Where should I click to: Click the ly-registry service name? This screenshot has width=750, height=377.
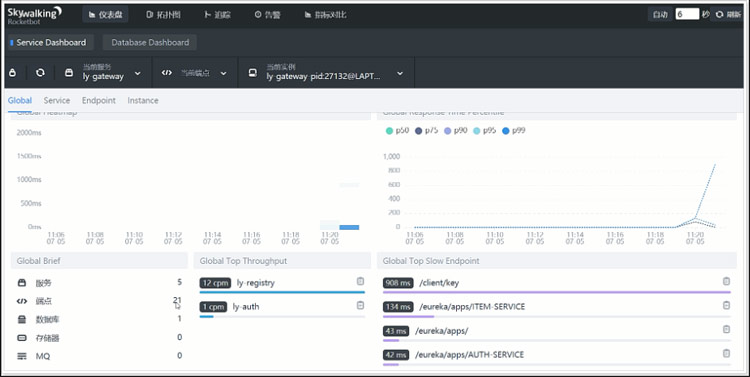coord(255,283)
